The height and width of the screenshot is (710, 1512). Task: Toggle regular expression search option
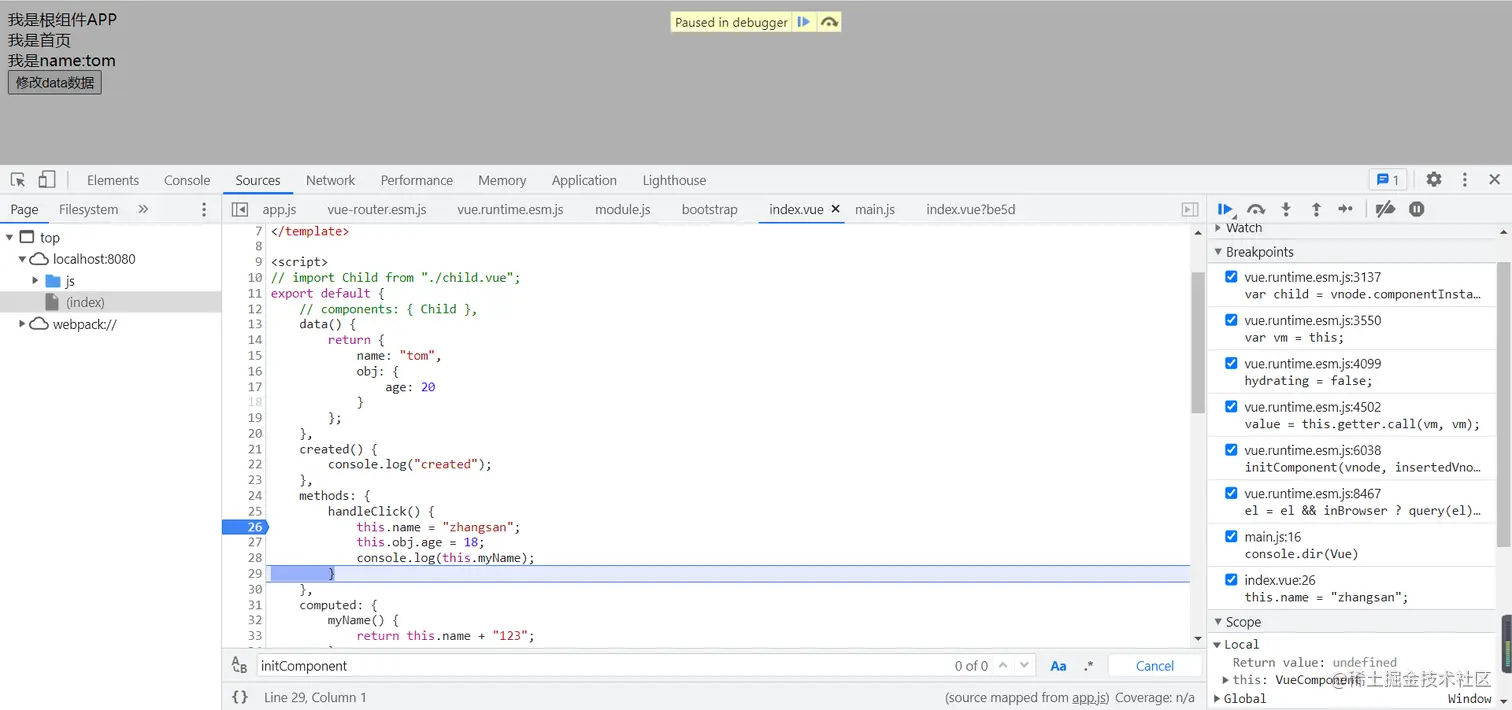click(x=1089, y=666)
